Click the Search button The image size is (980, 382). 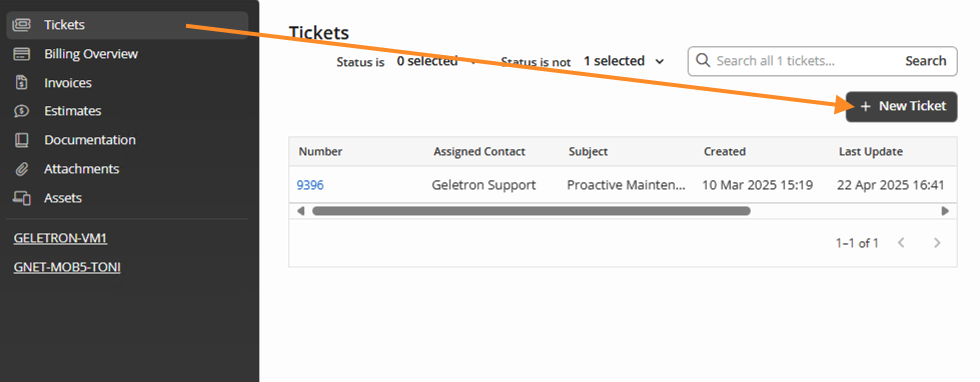tap(926, 61)
